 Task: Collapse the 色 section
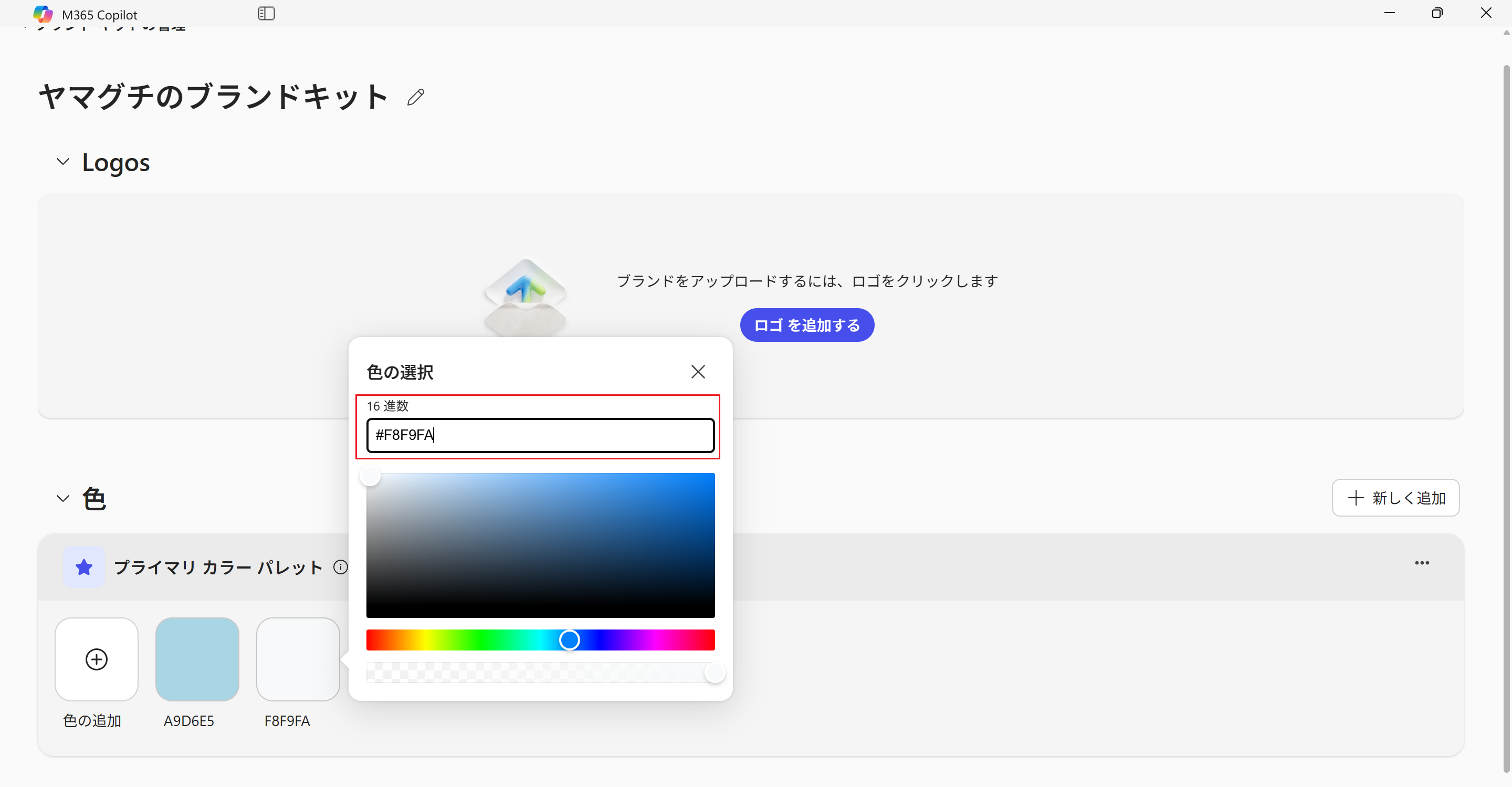(x=63, y=498)
